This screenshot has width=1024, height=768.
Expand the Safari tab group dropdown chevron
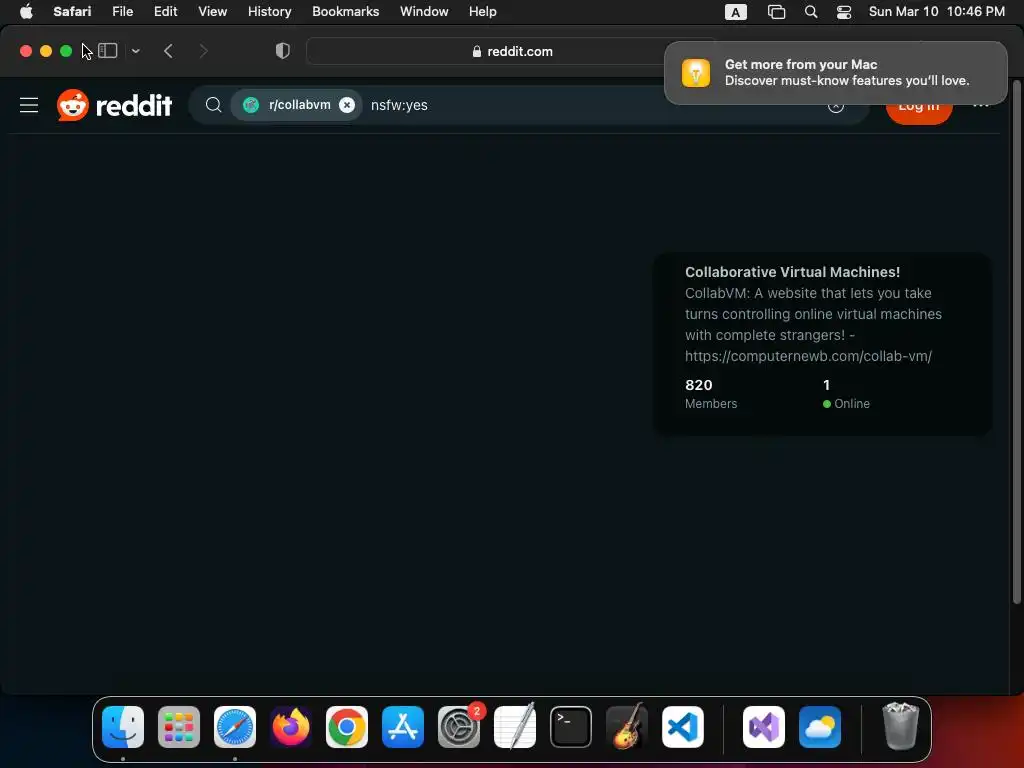pyautogui.click(x=136, y=51)
